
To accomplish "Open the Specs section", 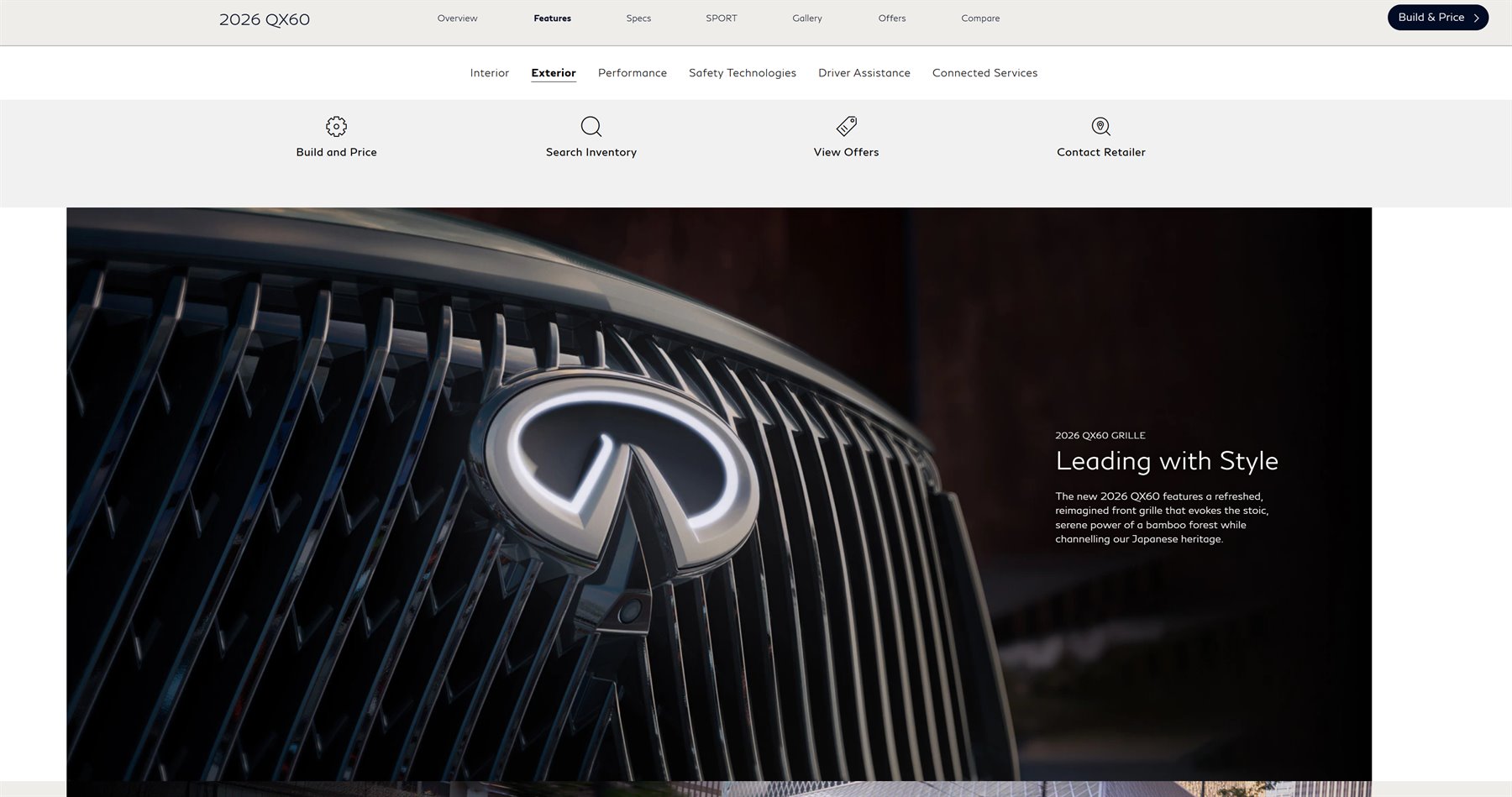I will pyautogui.click(x=638, y=18).
